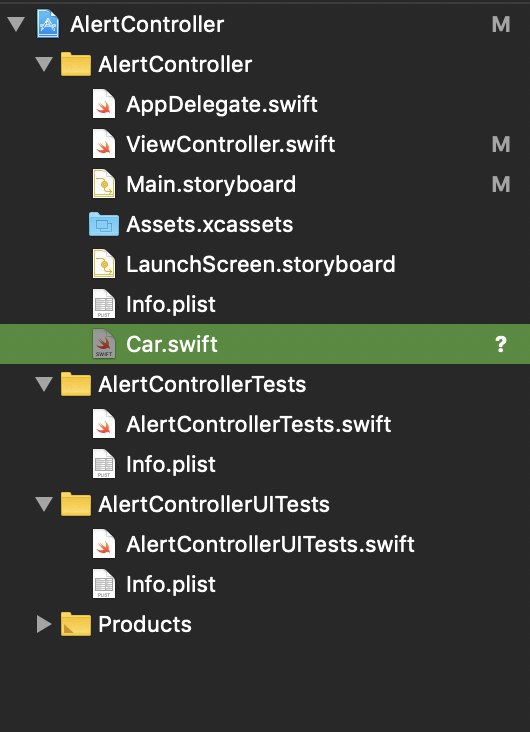Select AlertControllerTests.swift file
This screenshot has width=530, height=732.
259,424
